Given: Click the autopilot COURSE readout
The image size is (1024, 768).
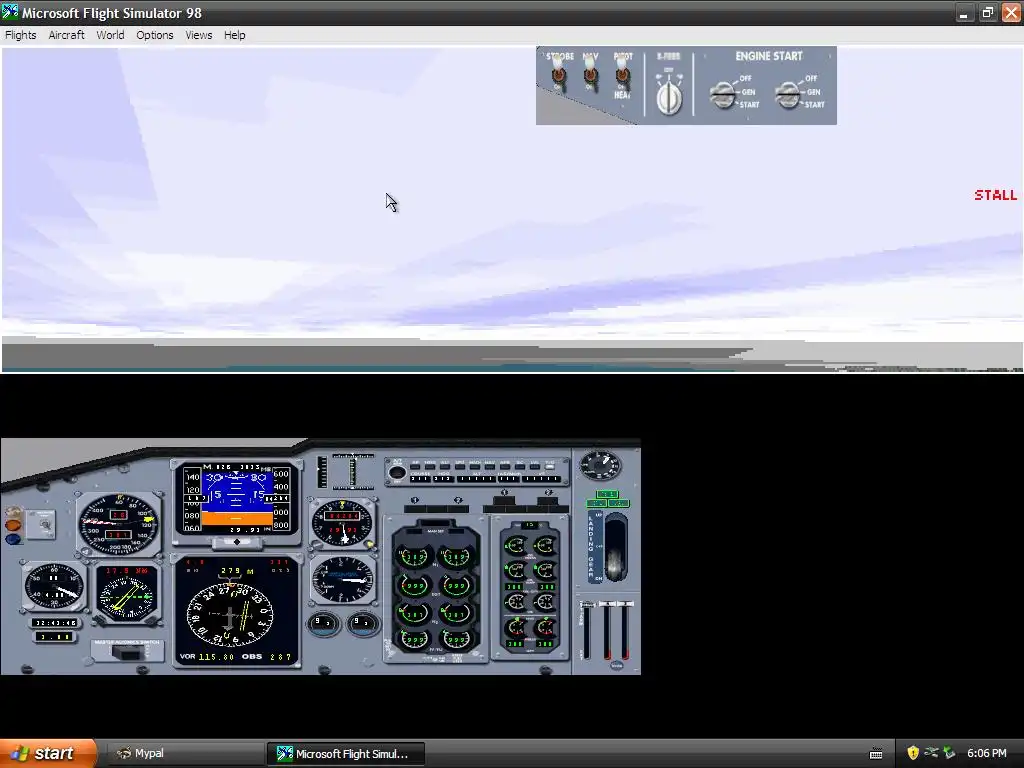Looking at the screenshot, I should (x=420, y=479).
